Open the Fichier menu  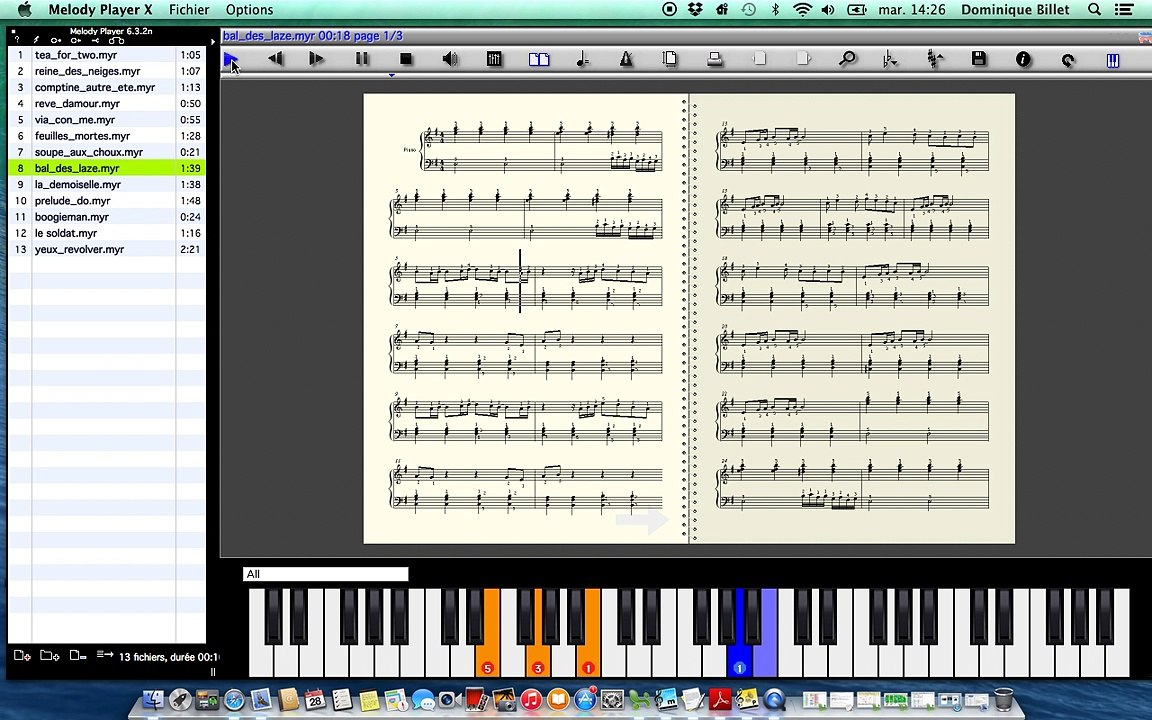pos(189,10)
